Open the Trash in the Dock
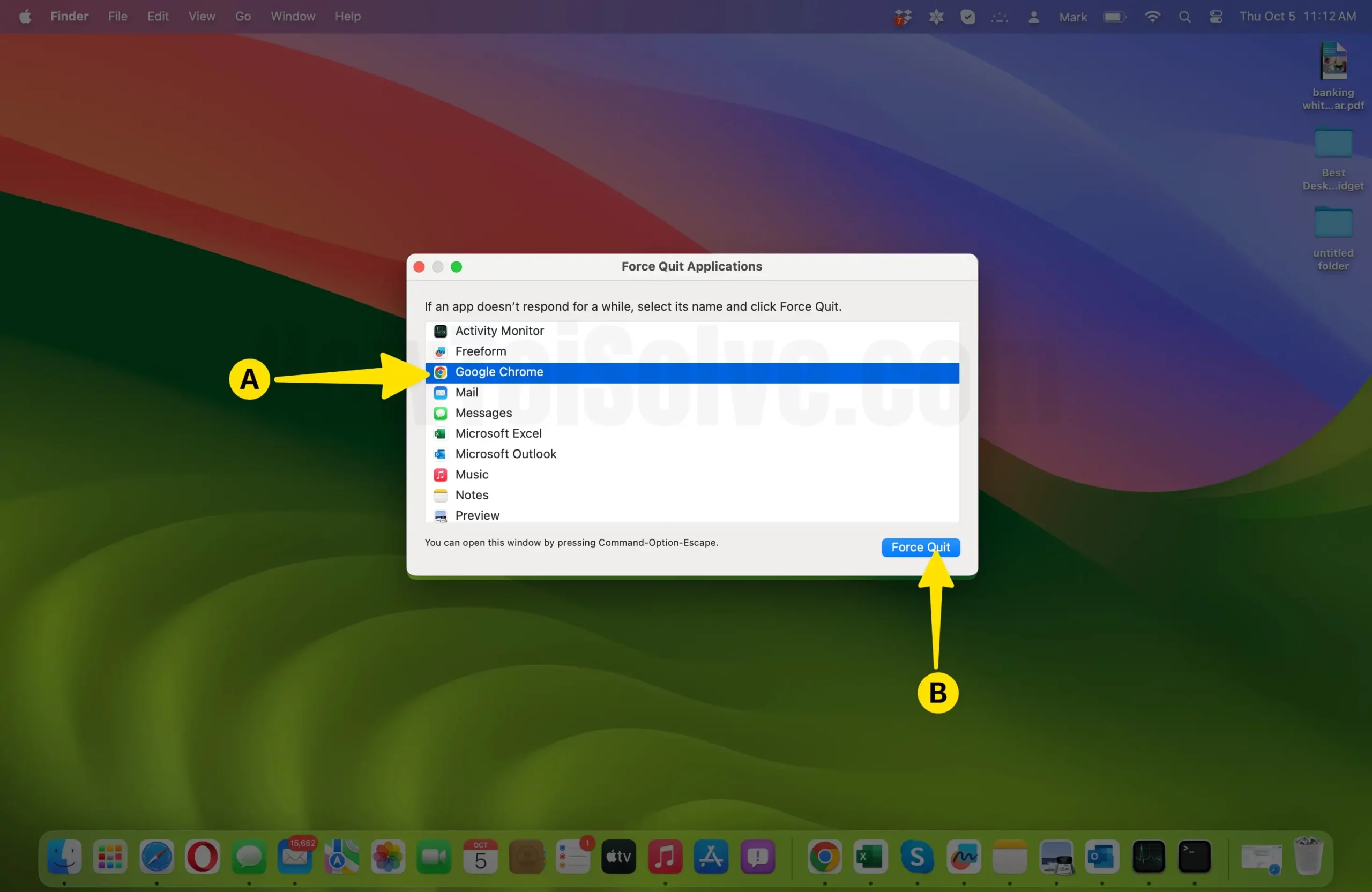 [1308, 857]
